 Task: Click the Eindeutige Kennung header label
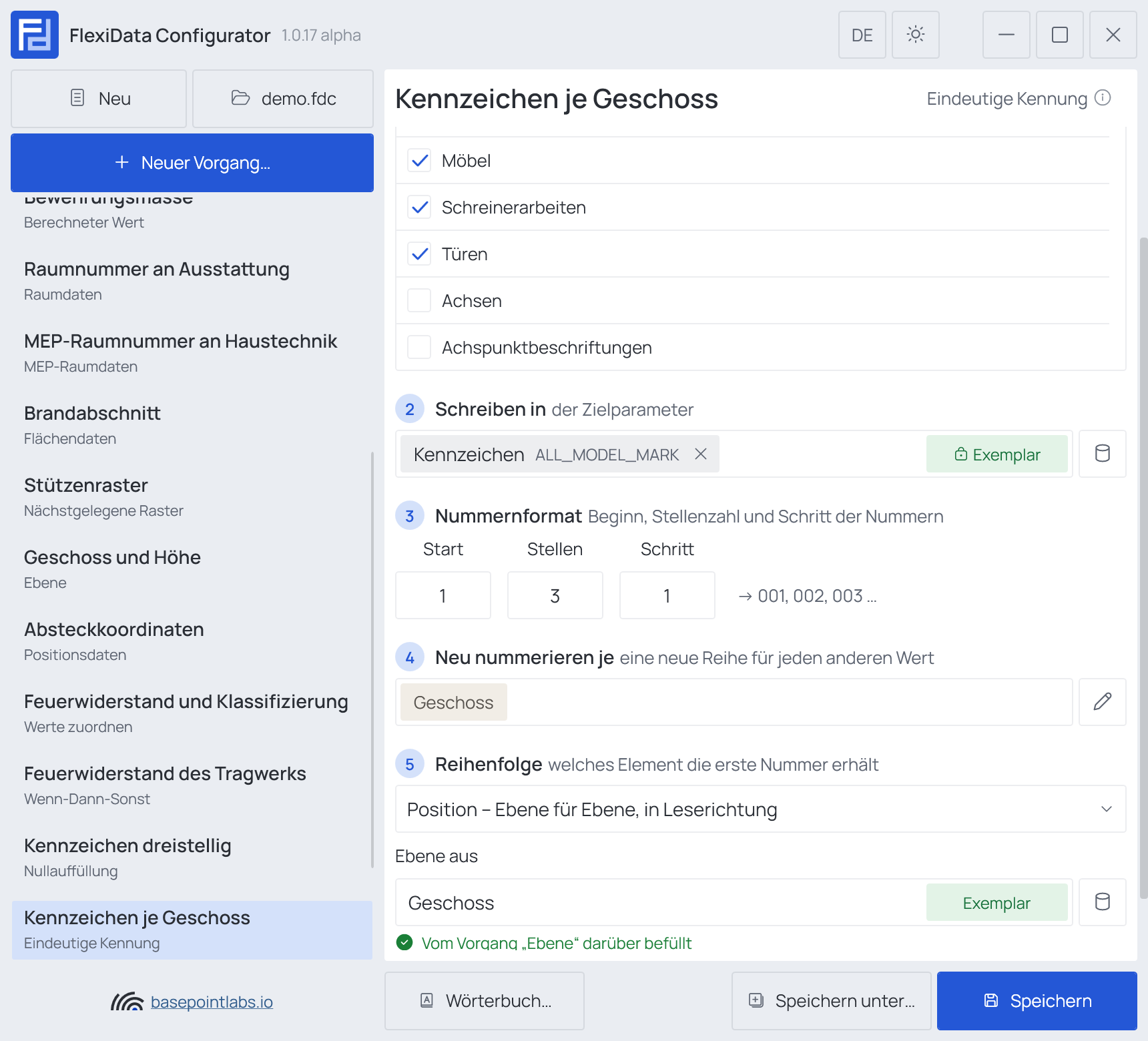coord(1007,99)
